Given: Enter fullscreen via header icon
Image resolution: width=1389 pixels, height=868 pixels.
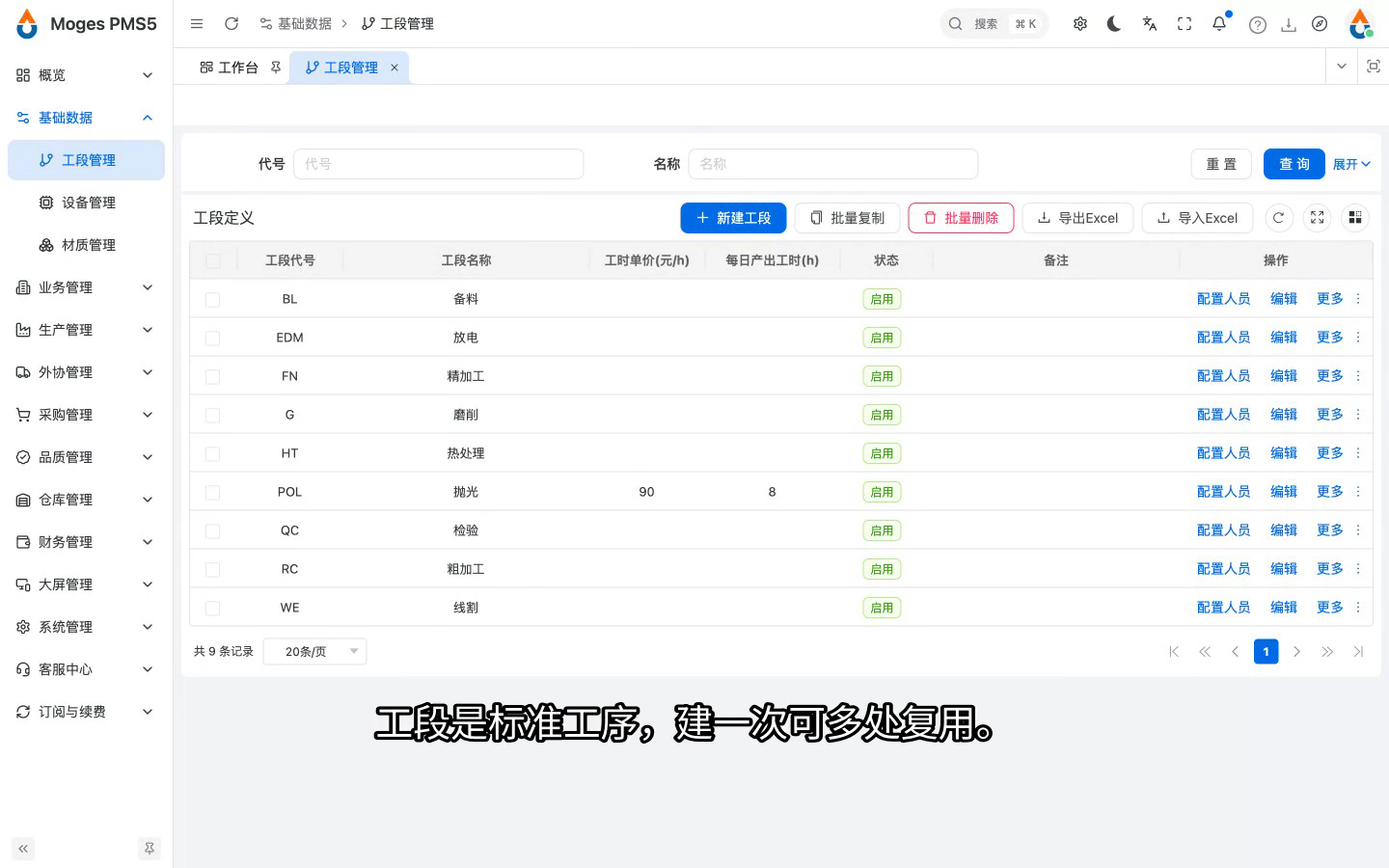Looking at the screenshot, I should (x=1185, y=24).
